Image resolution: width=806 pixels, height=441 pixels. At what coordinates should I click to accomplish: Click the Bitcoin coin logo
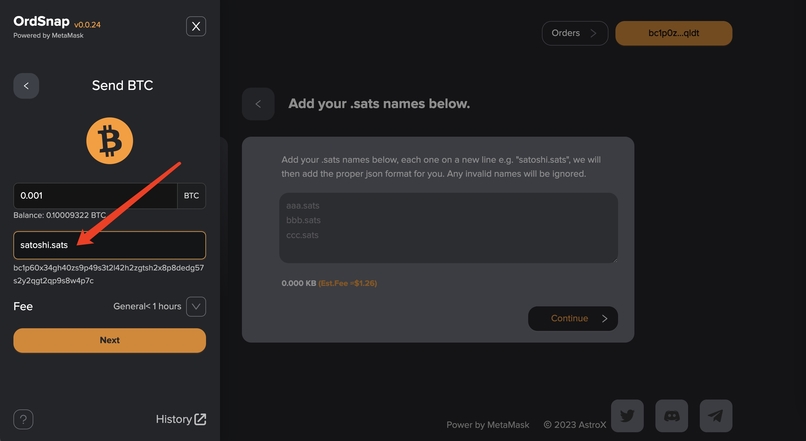click(x=109, y=141)
